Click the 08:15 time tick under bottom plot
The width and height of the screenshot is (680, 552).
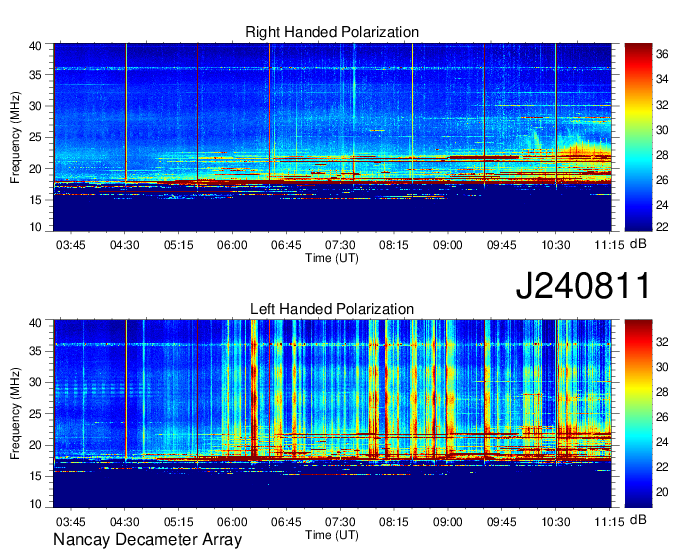click(394, 522)
